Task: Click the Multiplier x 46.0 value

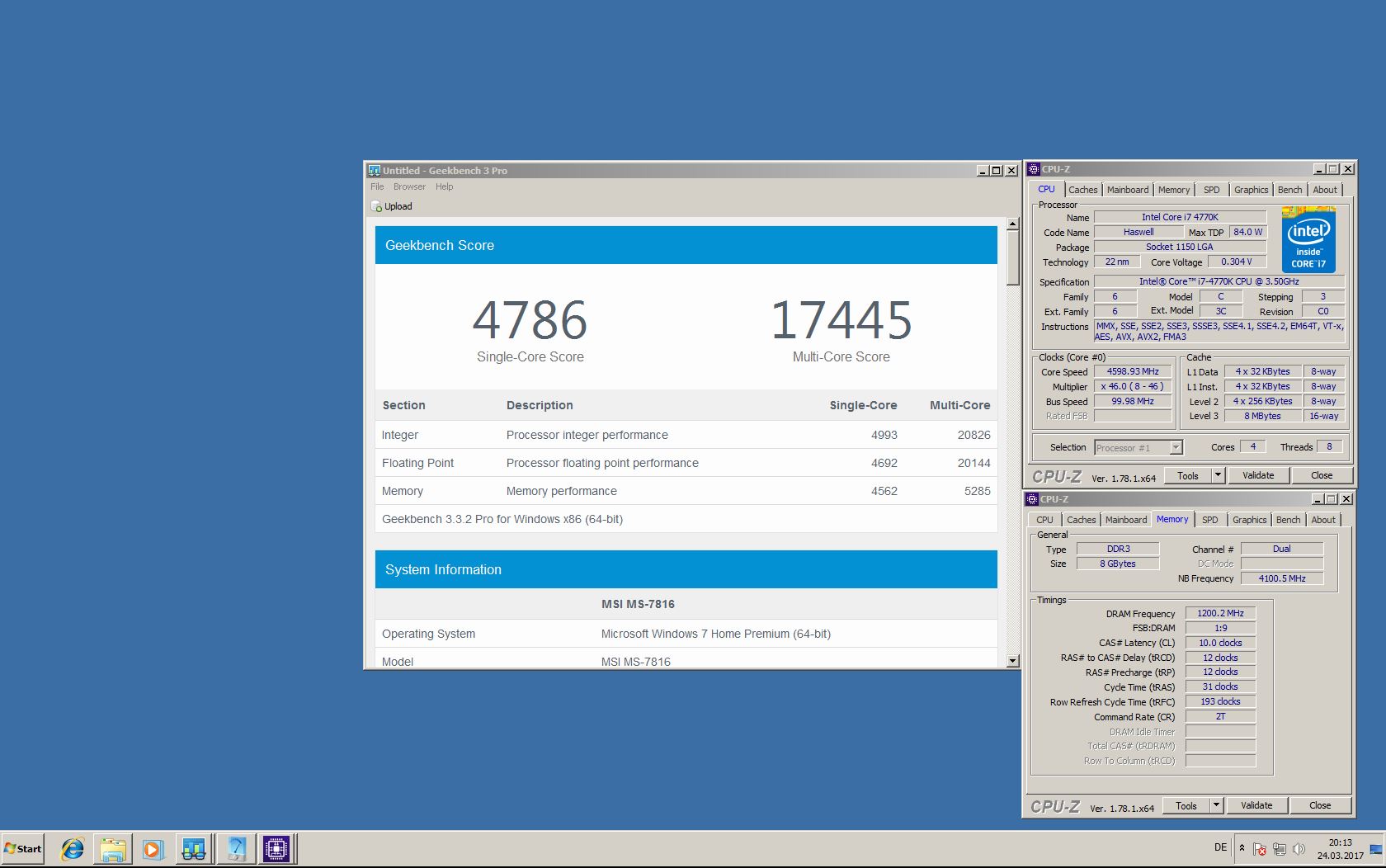Action: coord(1133,386)
